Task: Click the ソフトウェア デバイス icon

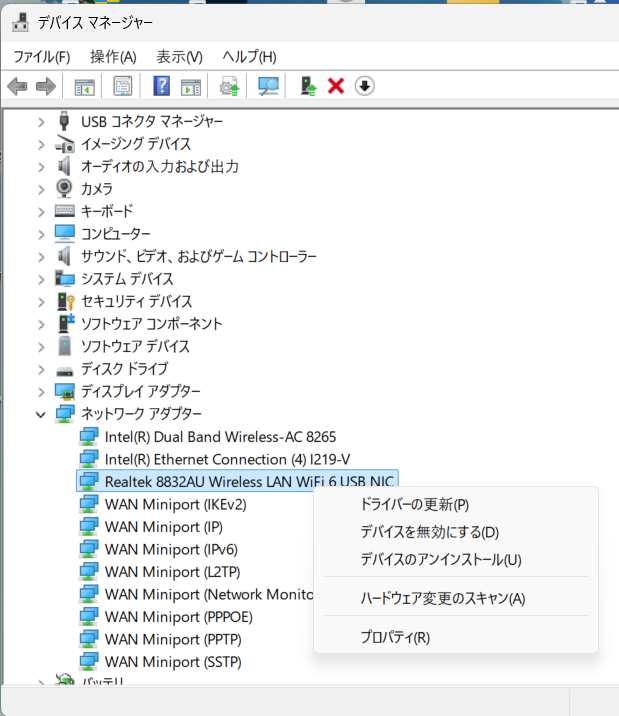Action: pos(64,346)
